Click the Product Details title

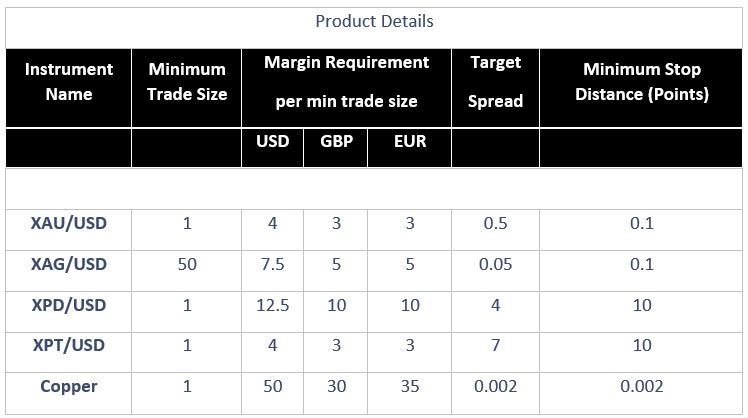pos(374,21)
